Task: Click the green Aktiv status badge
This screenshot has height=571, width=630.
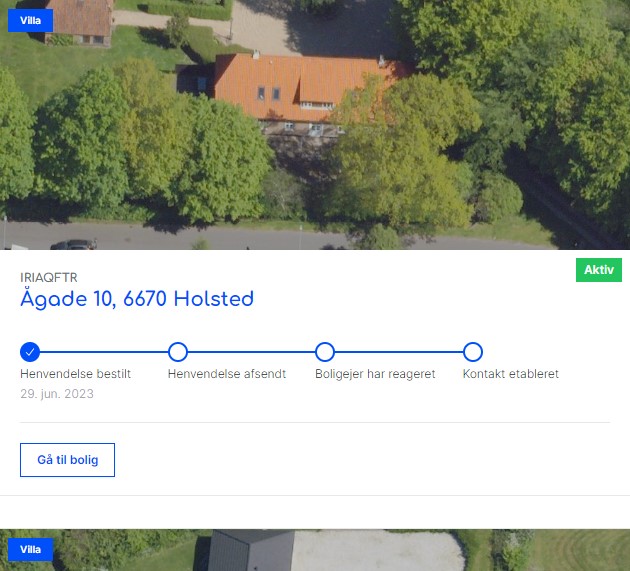Action: [598, 270]
